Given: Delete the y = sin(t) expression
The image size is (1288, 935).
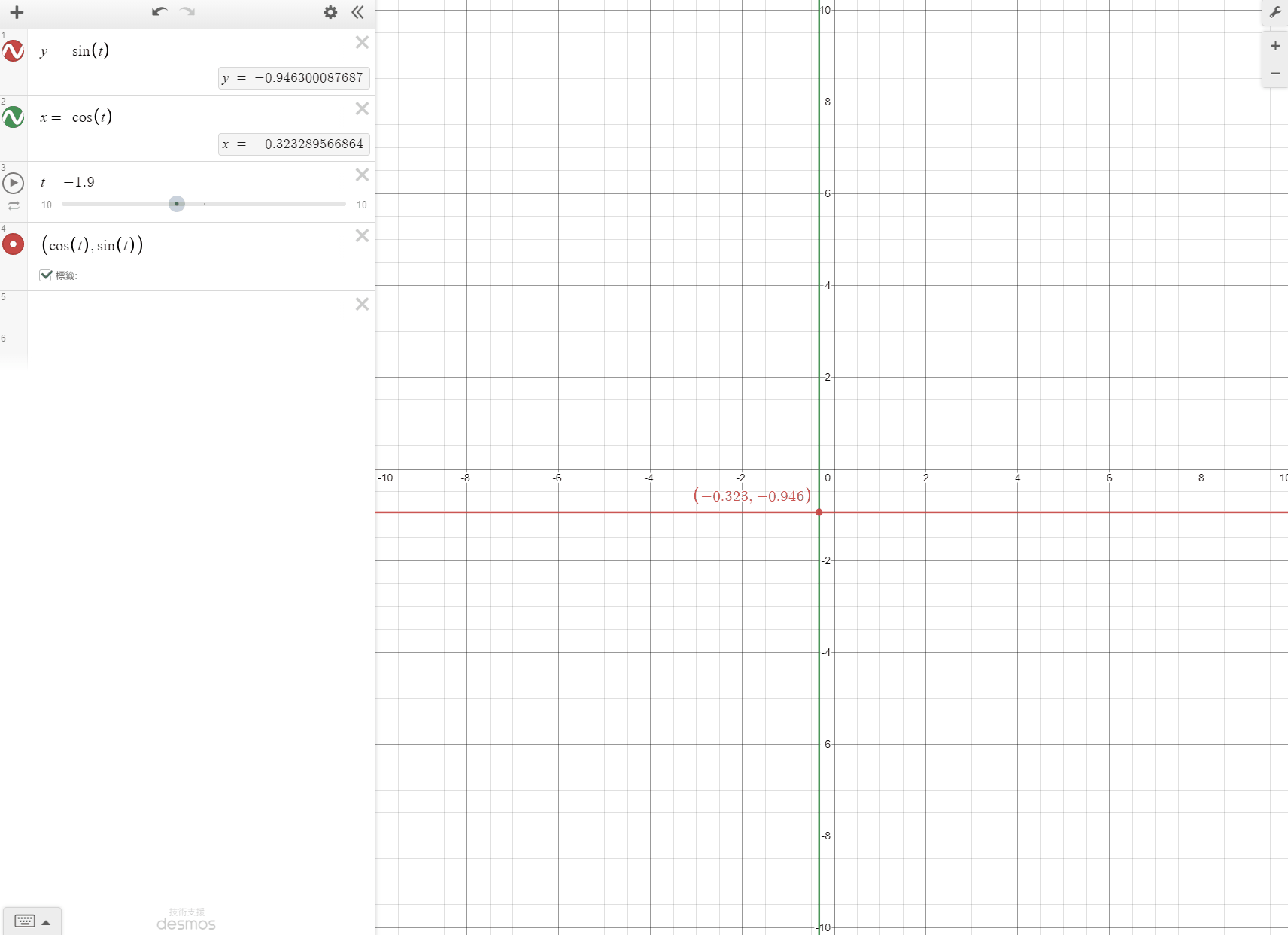Looking at the screenshot, I should pyautogui.click(x=362, y=42).
